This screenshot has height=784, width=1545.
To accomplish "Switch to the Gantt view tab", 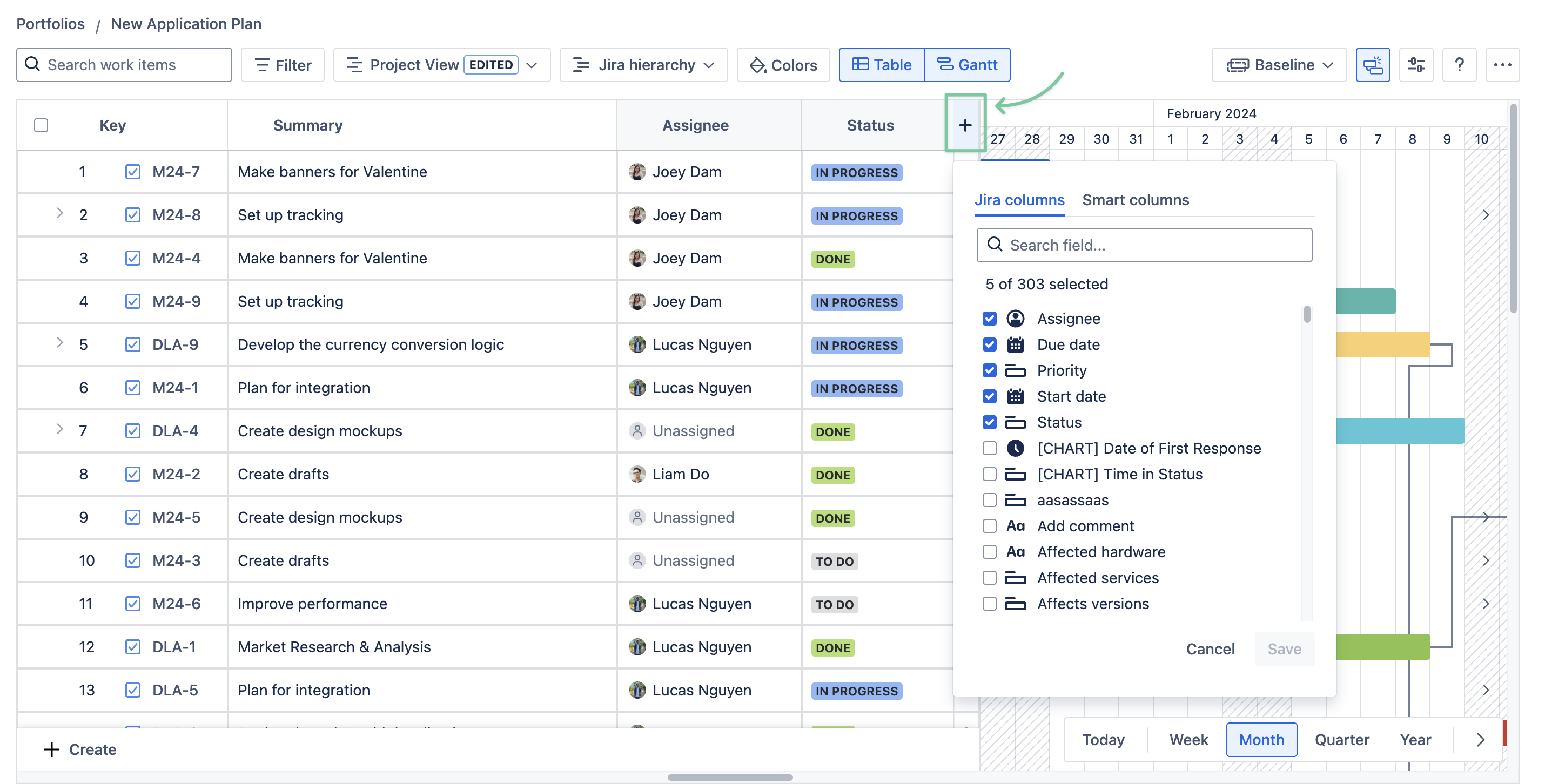I will tap(967, 65).
